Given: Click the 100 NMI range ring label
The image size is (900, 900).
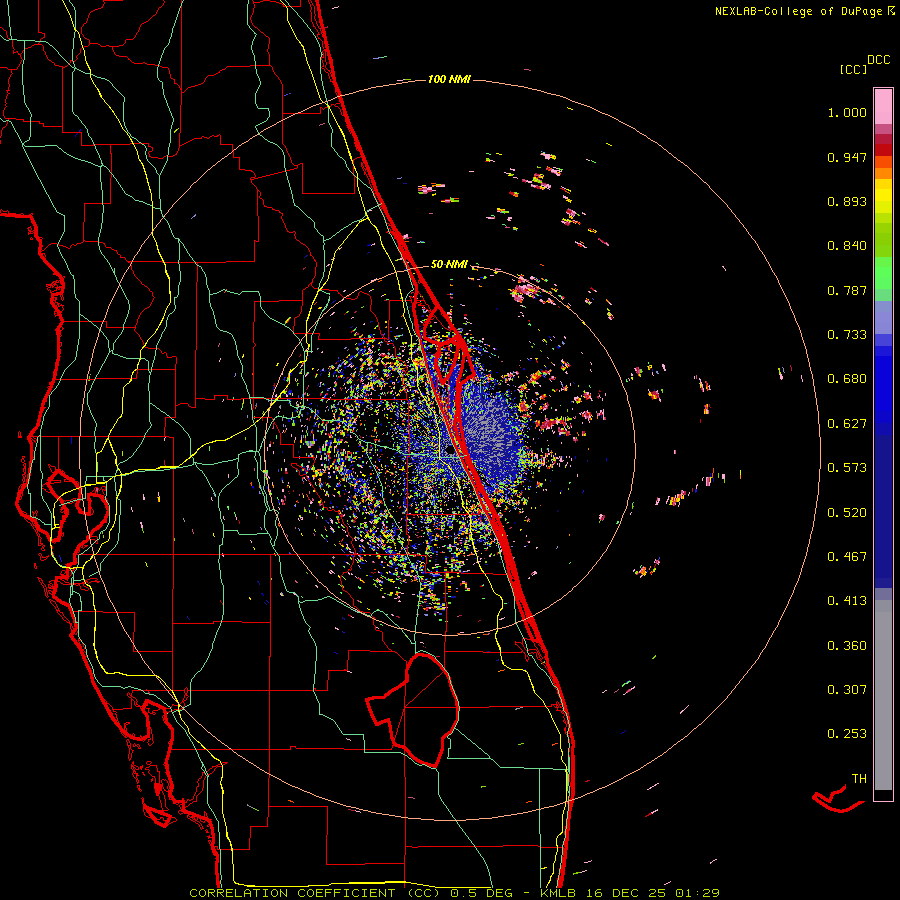Looking at the screenshot, I should click(x=449, y=79).
